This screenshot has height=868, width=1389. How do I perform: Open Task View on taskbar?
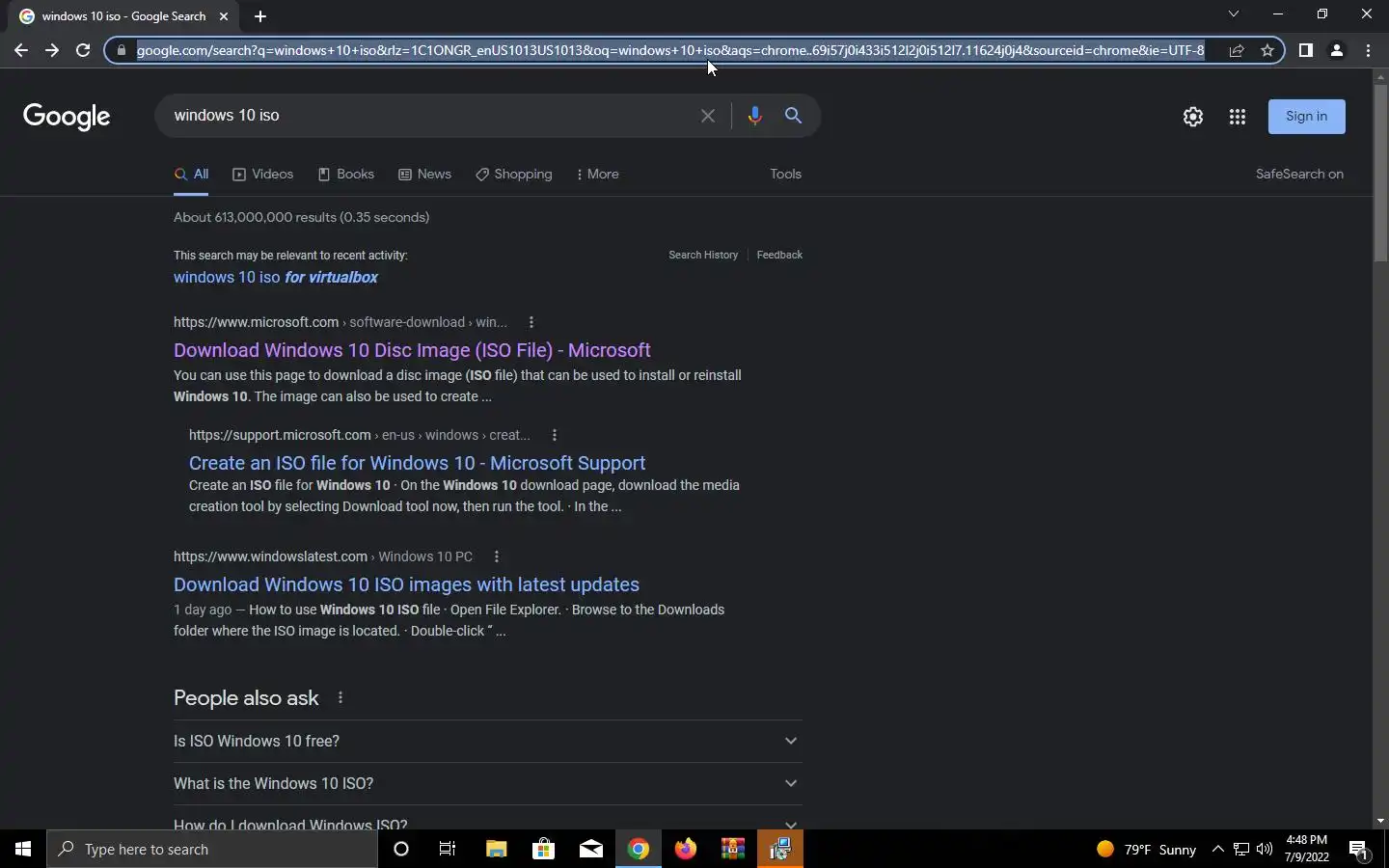(448, 850)
